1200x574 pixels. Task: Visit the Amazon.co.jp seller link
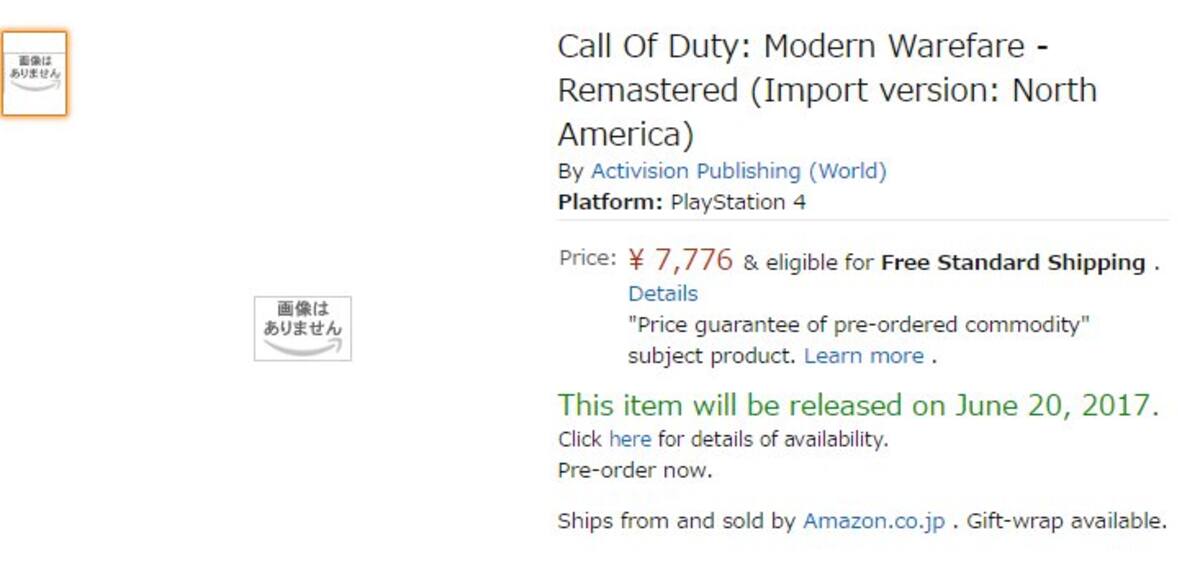pyautogui.click(x=874, y=521)
